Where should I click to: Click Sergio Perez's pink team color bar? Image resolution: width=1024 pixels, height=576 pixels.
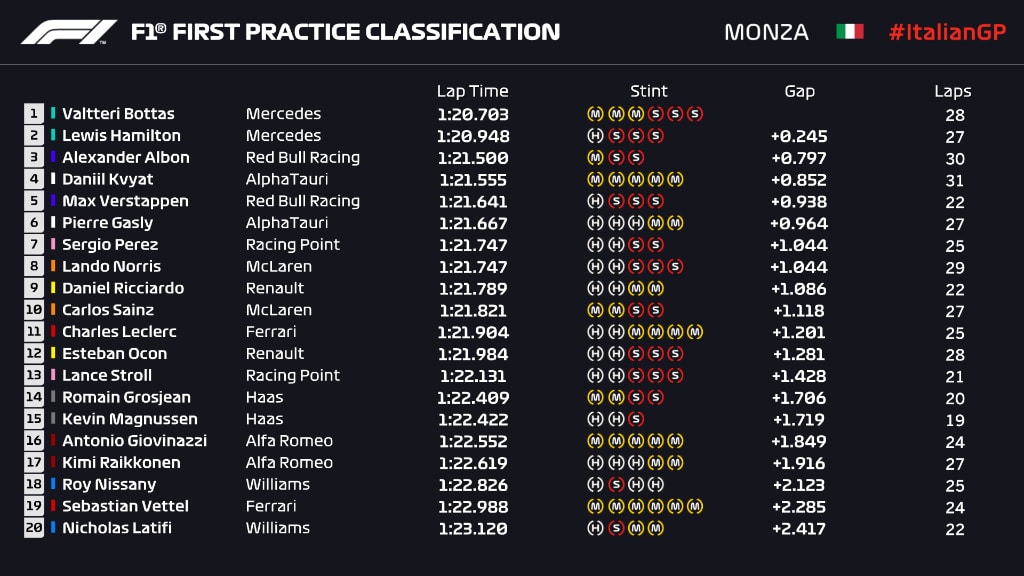53,245
